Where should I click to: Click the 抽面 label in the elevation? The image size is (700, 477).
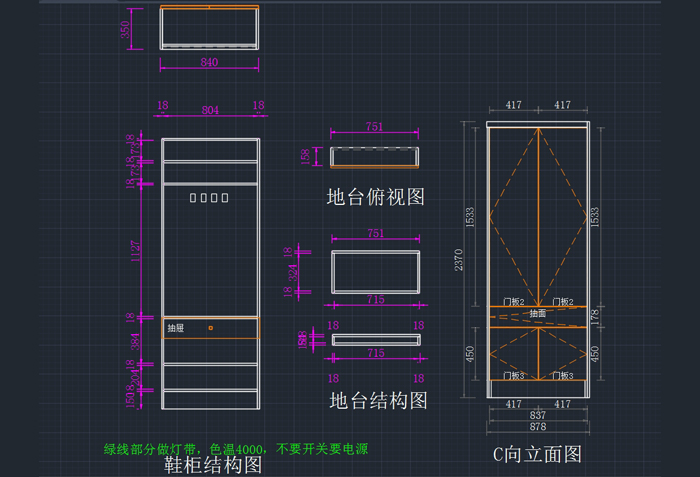coord(538,313)
